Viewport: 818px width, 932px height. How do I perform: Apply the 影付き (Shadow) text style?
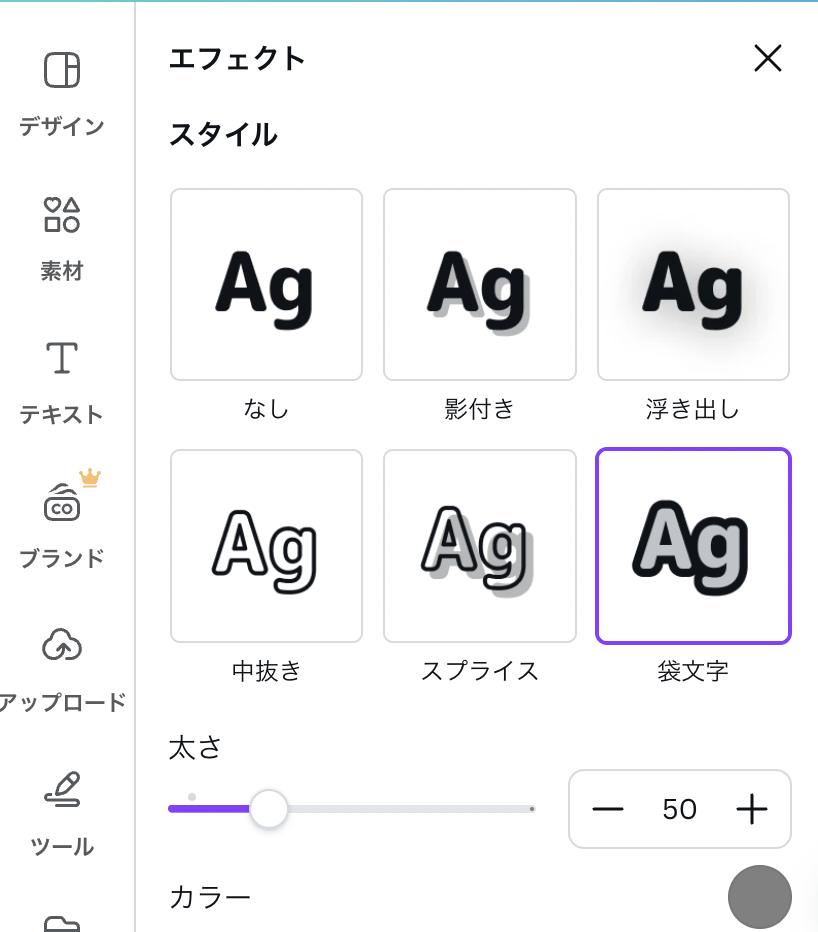tap(480, 285)
